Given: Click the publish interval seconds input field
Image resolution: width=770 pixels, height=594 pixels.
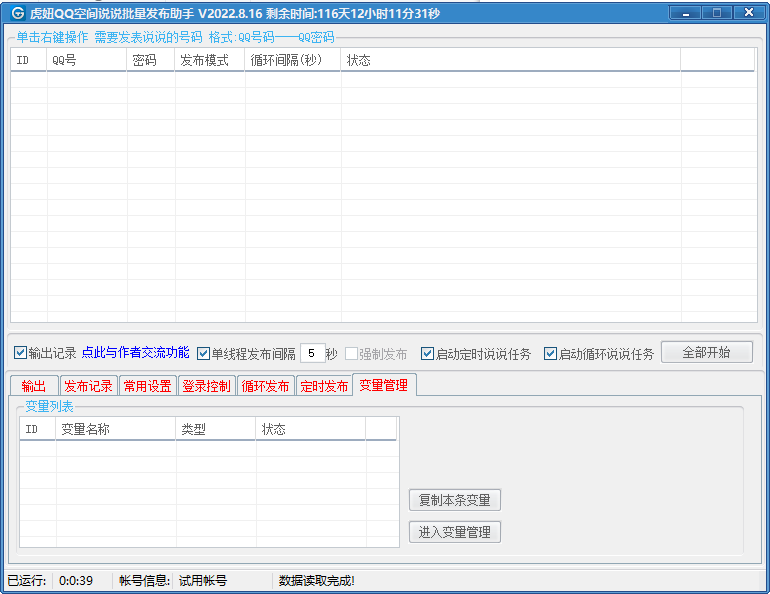Looking at the screenshot, I should point(312,353).
